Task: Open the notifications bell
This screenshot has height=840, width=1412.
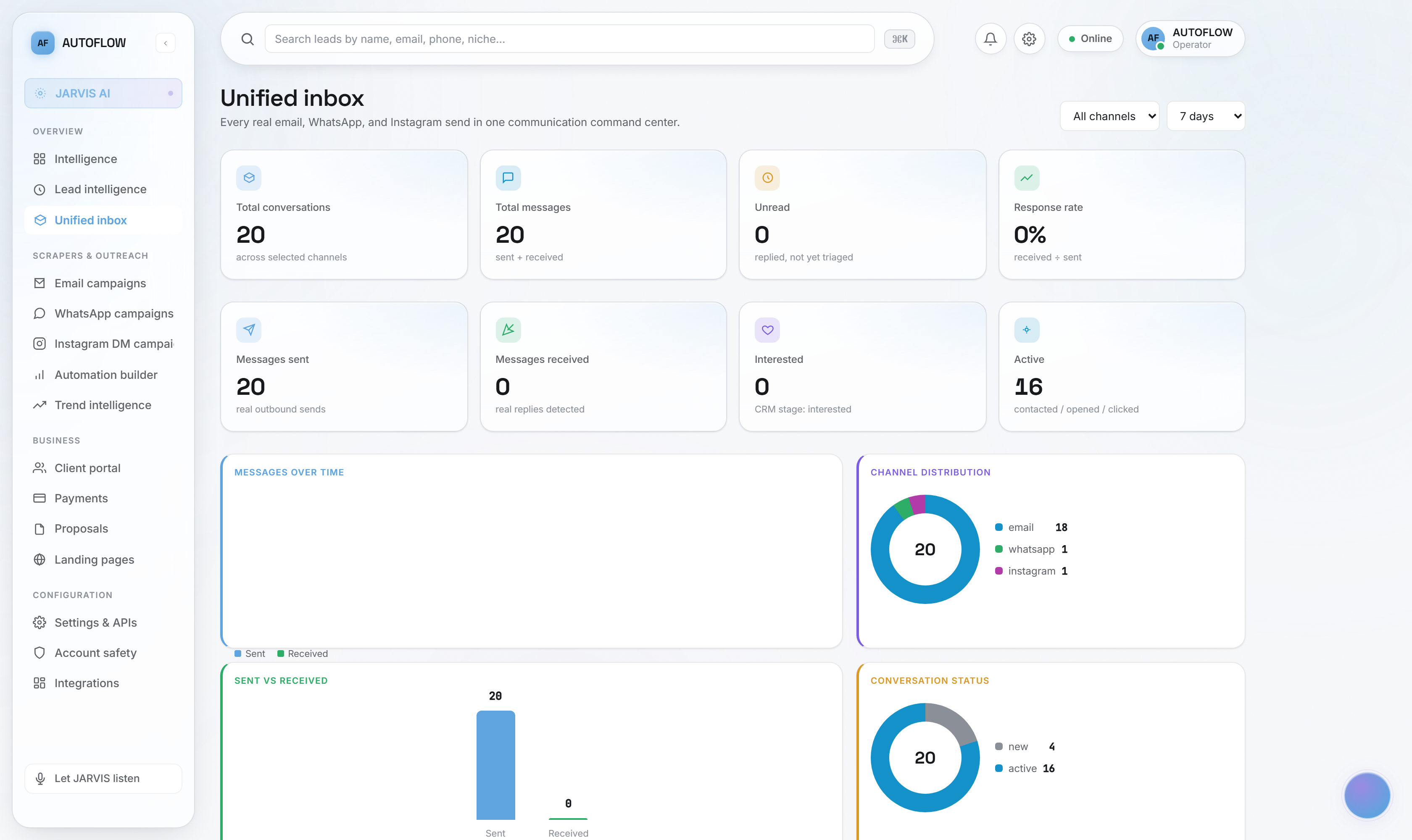Action: pyautogui.click(x=990, y=39)
